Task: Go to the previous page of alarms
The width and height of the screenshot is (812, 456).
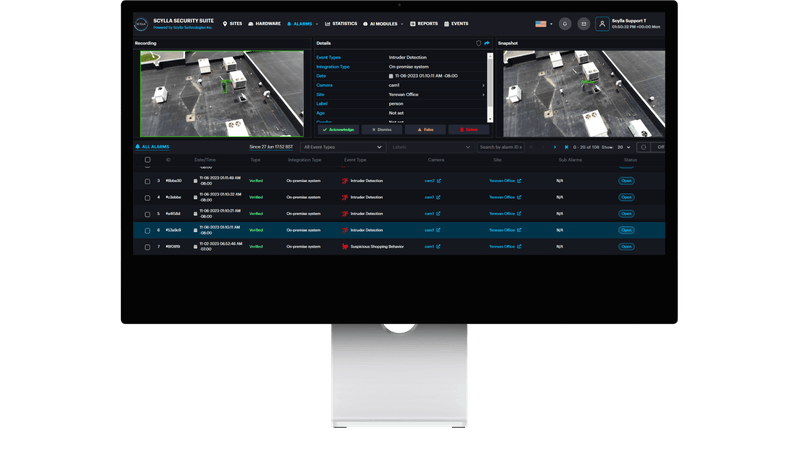Action: coord(543,147)
